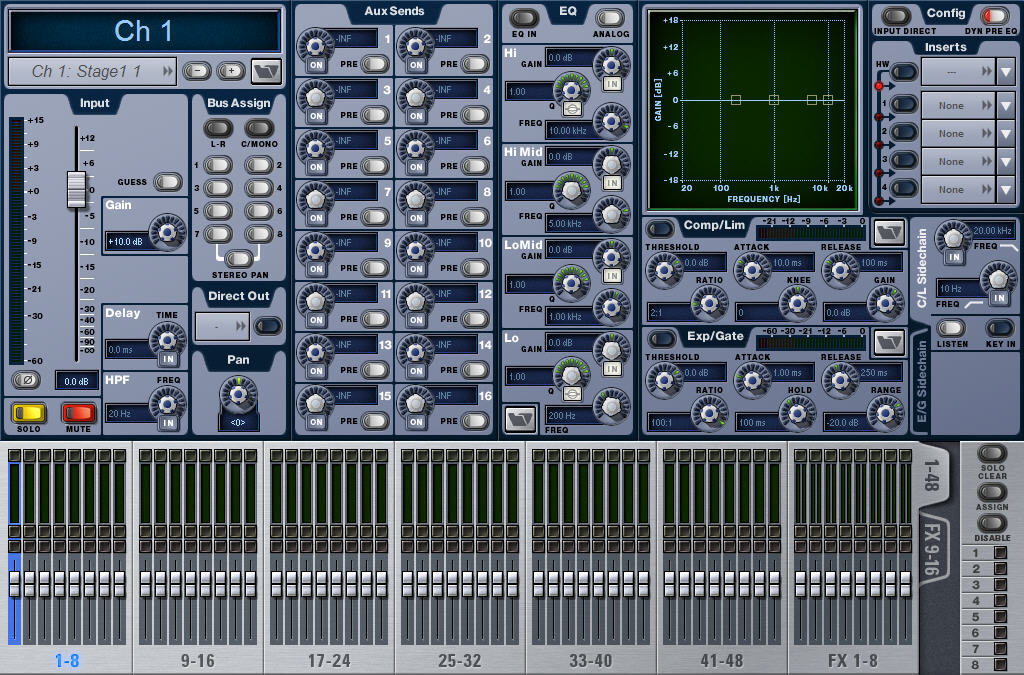Click the SOLO button
This screenshot has height=675, width=1024.
point(29,413)
